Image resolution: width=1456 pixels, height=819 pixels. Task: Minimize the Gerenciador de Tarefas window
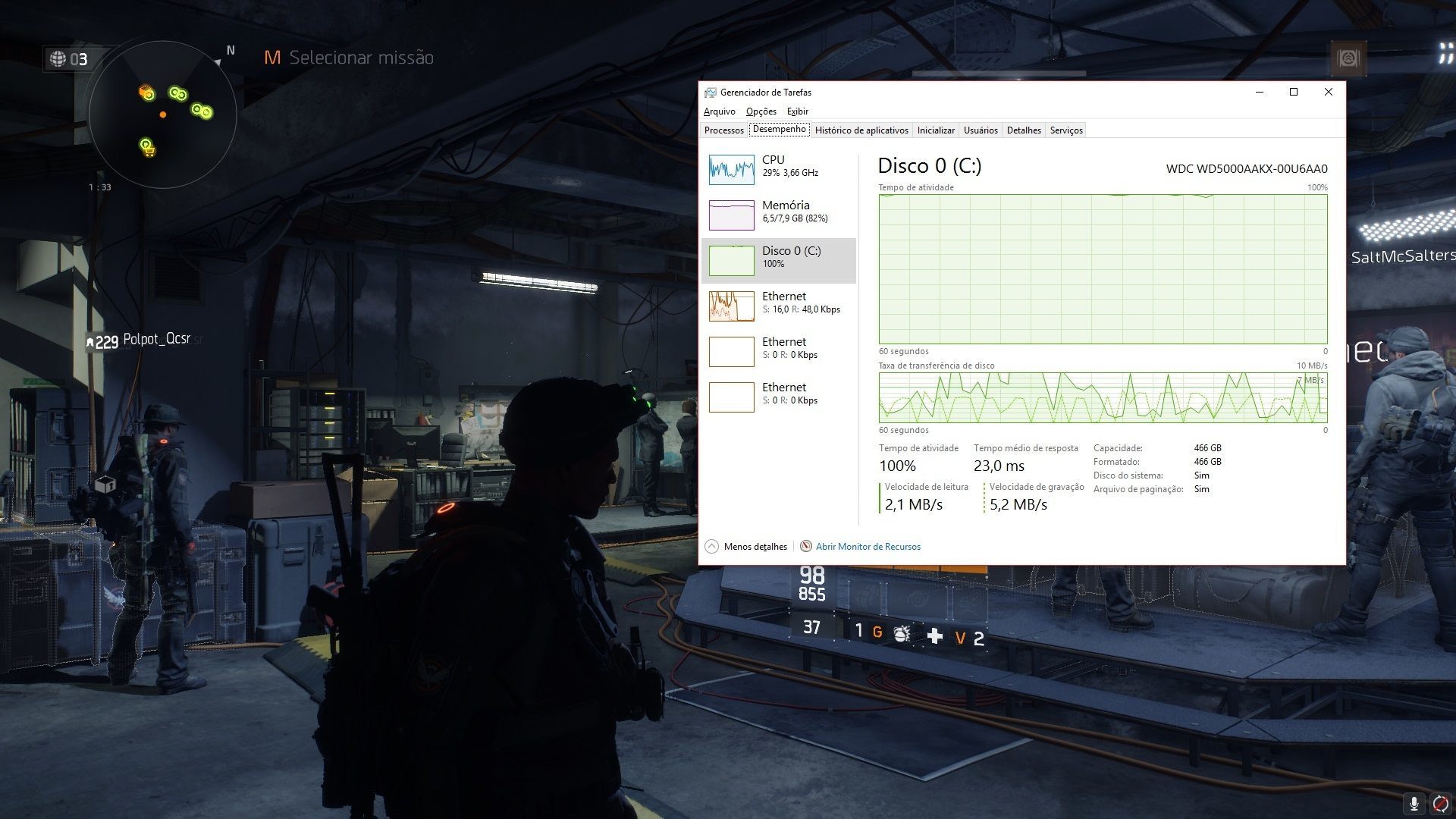click(1260, 93)
